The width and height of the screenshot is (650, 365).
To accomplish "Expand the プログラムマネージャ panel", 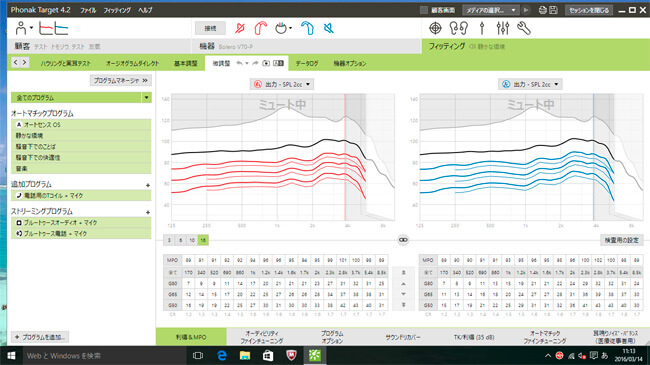I will point(121,80).
